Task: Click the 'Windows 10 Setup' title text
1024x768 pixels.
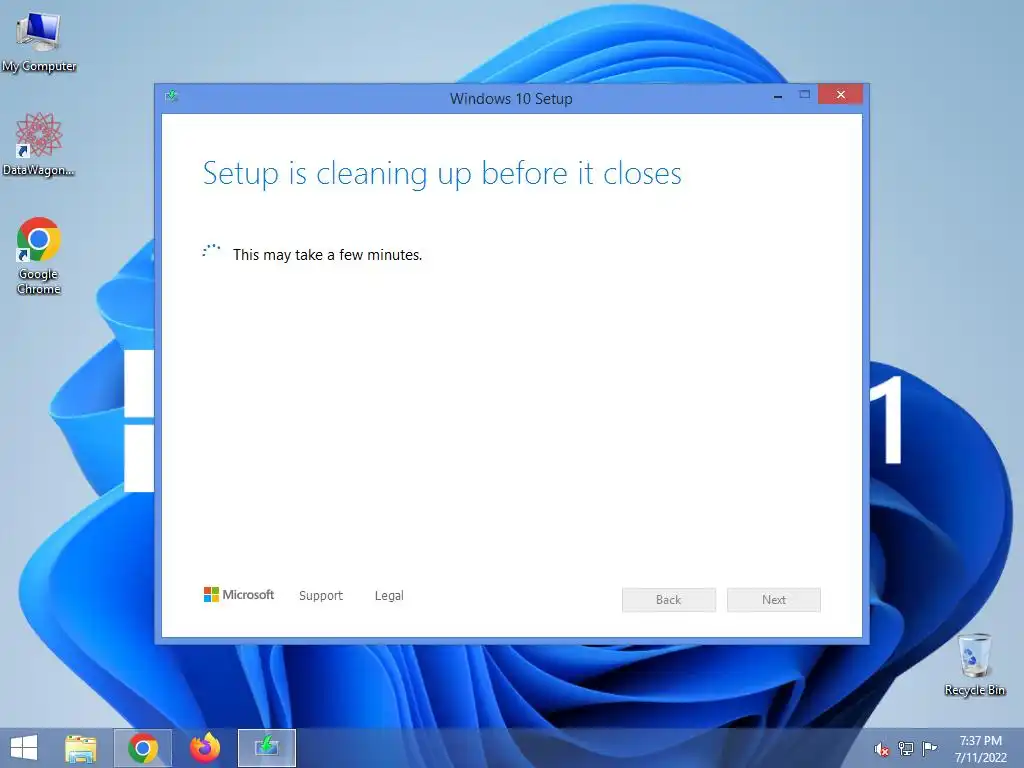Action: coord(511,99)
